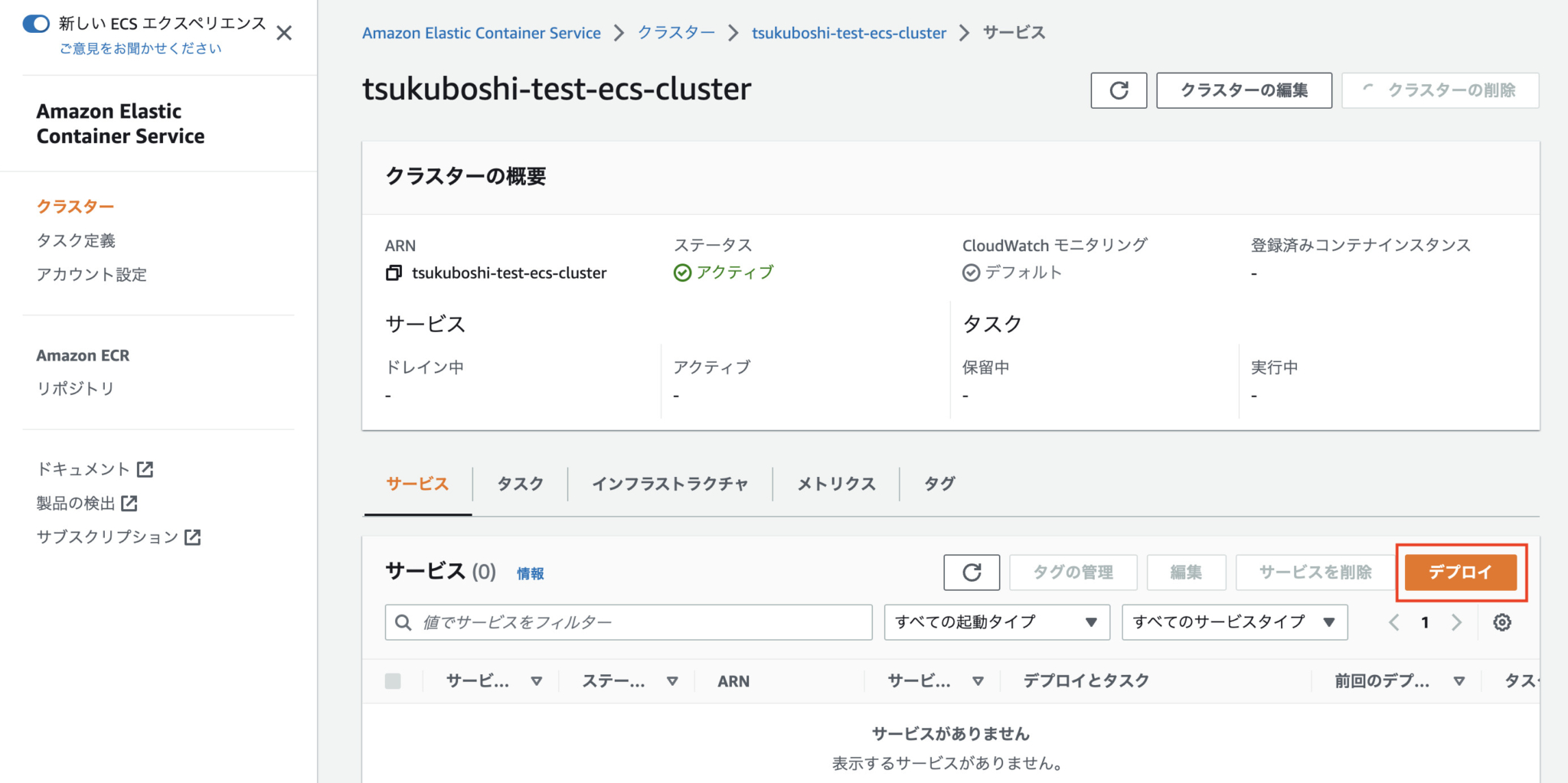1568x783 pixels.
Task: Close the new ECS experience banner
Action: 284,33
